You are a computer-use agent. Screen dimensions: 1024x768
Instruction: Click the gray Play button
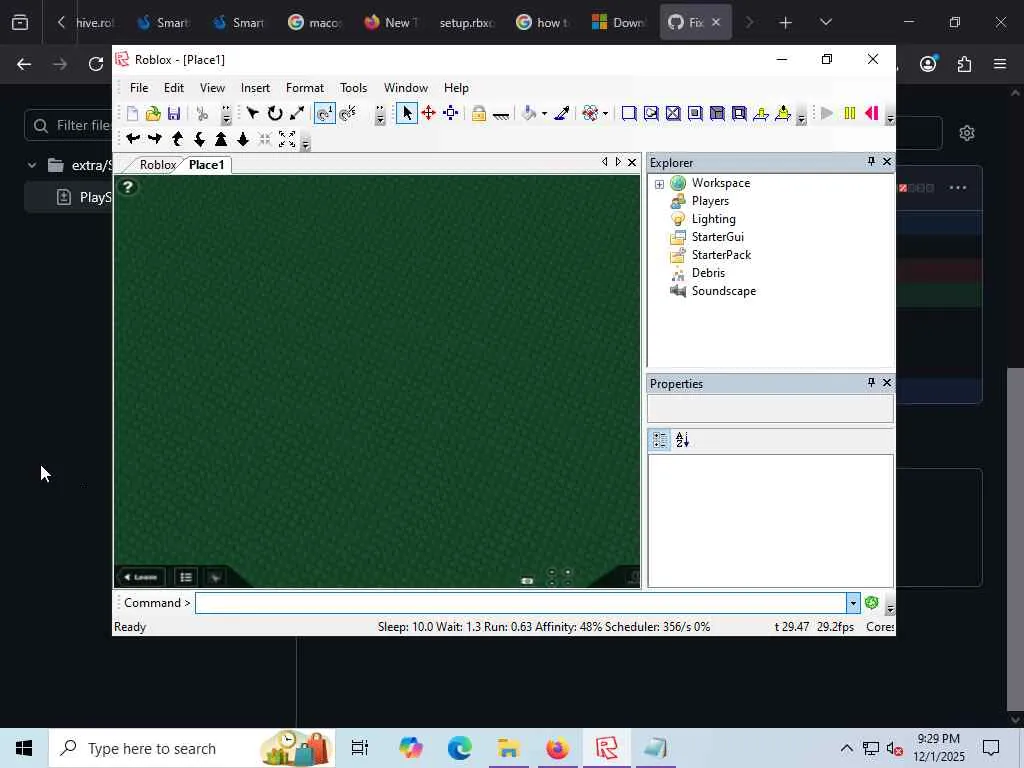827,114
